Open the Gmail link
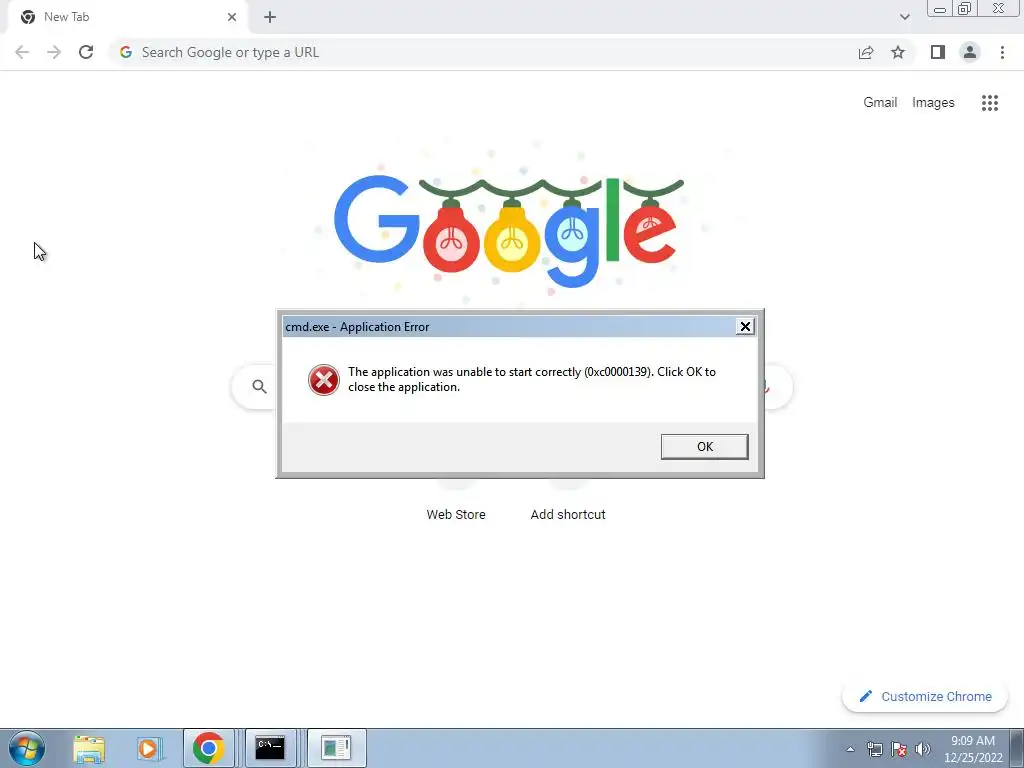The image size is (1024, 768). point(880,103)
